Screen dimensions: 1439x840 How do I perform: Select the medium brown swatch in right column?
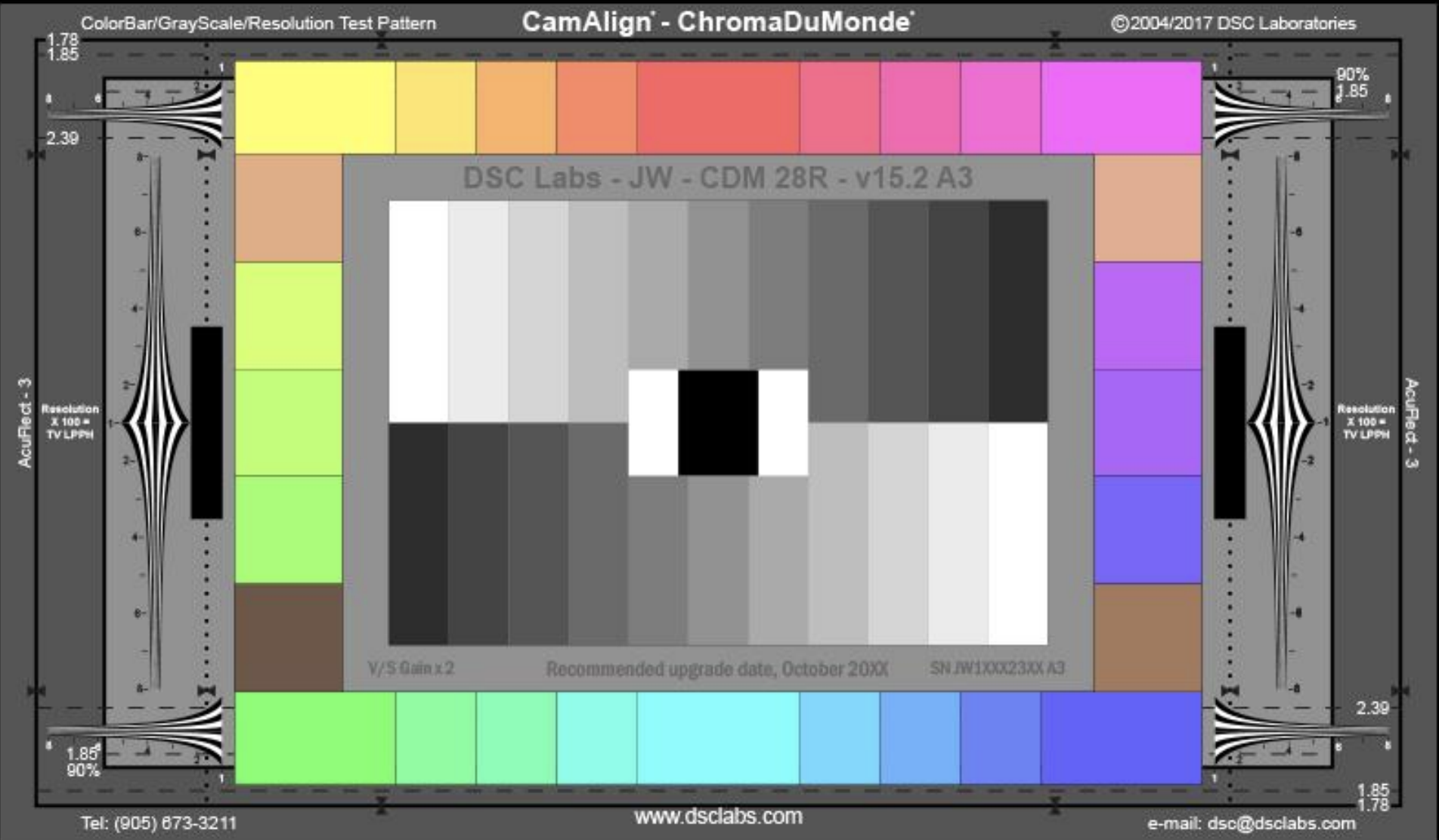(1147, 637)
